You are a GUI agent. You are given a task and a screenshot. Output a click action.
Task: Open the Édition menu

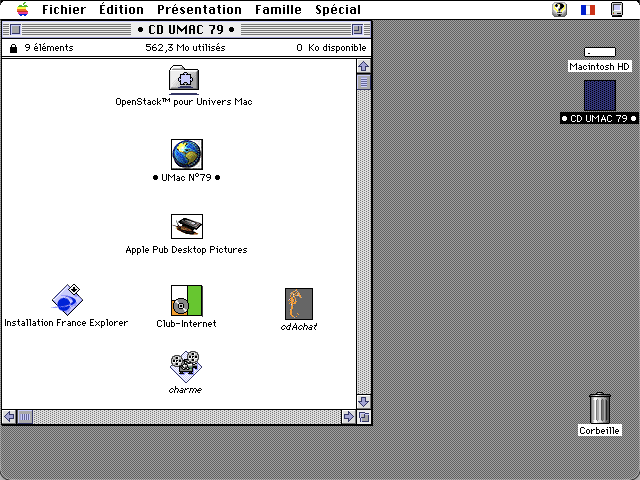point(122,9)
